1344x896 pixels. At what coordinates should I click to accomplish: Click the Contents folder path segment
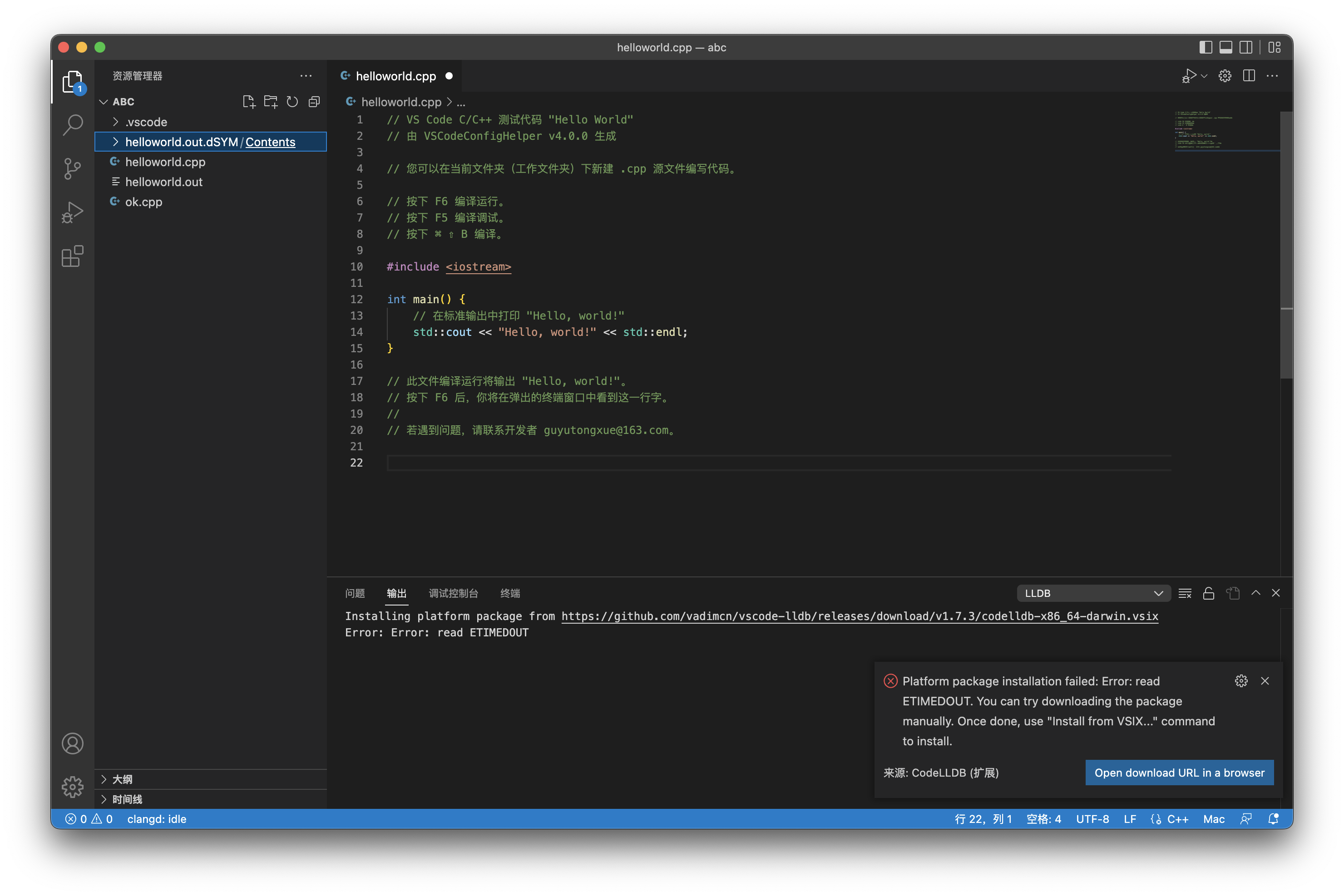tap(271, 142)
